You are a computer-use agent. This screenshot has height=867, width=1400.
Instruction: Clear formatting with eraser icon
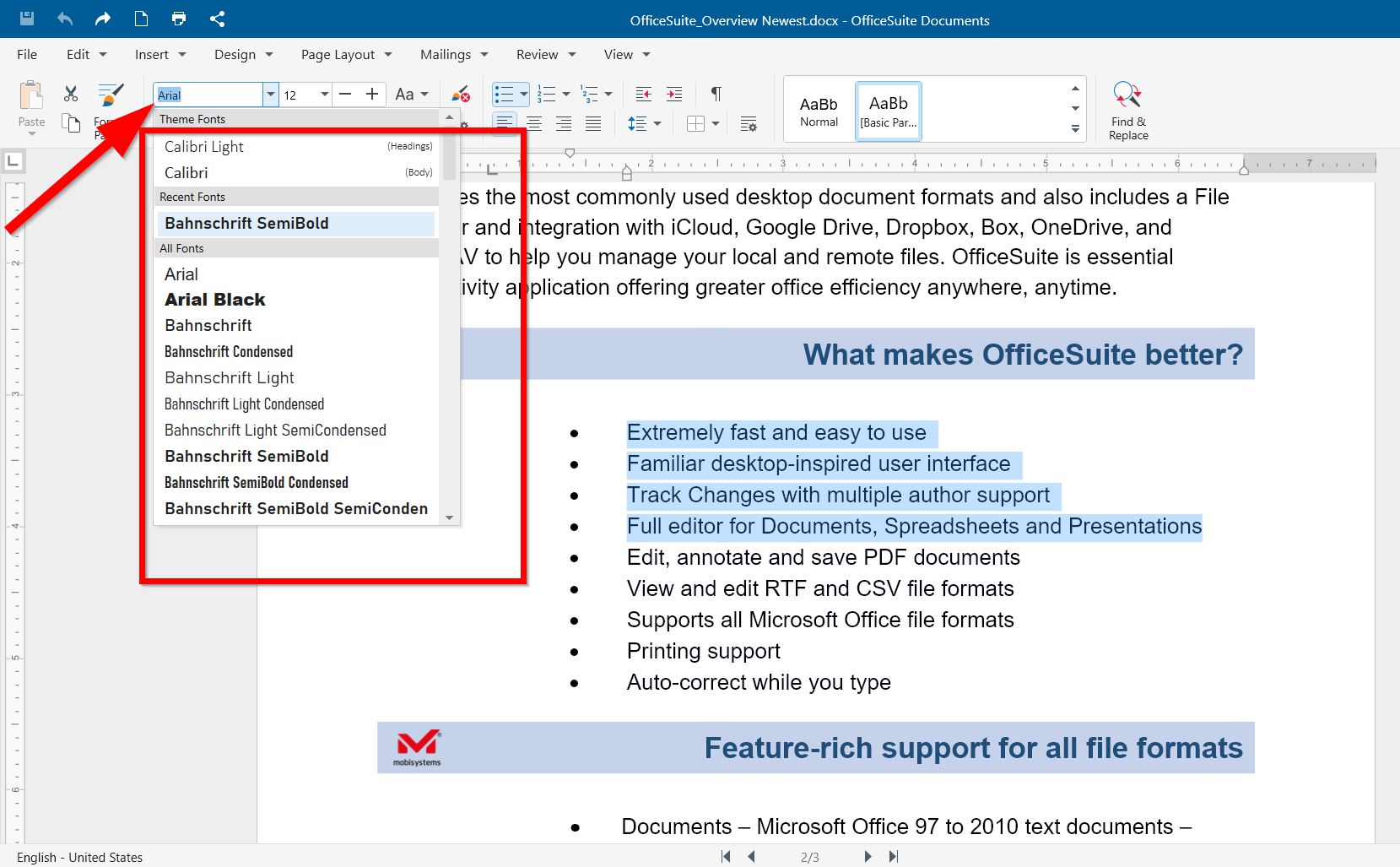click(460, 94)
